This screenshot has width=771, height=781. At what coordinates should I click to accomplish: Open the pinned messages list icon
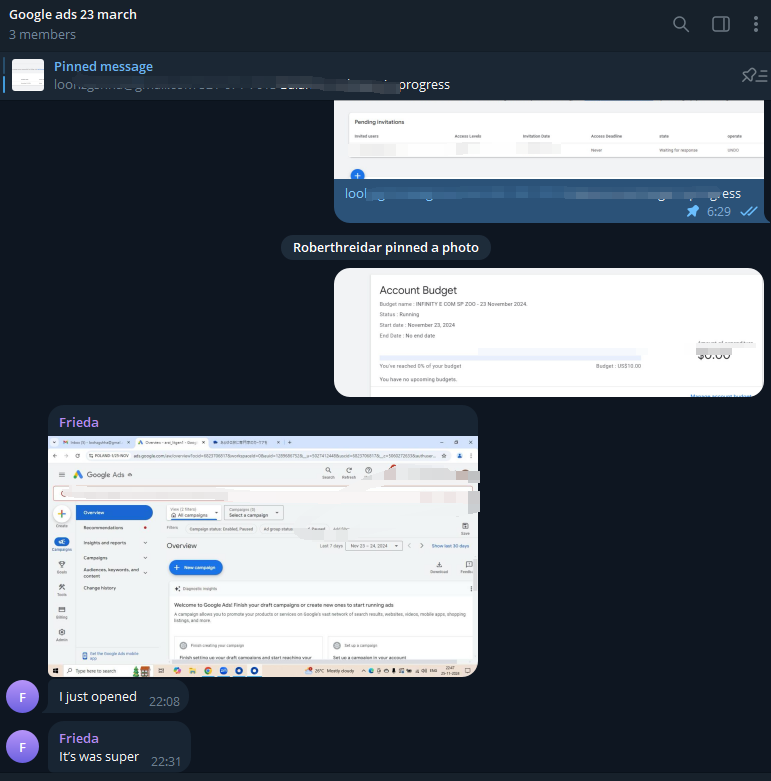tap(754, 75)
